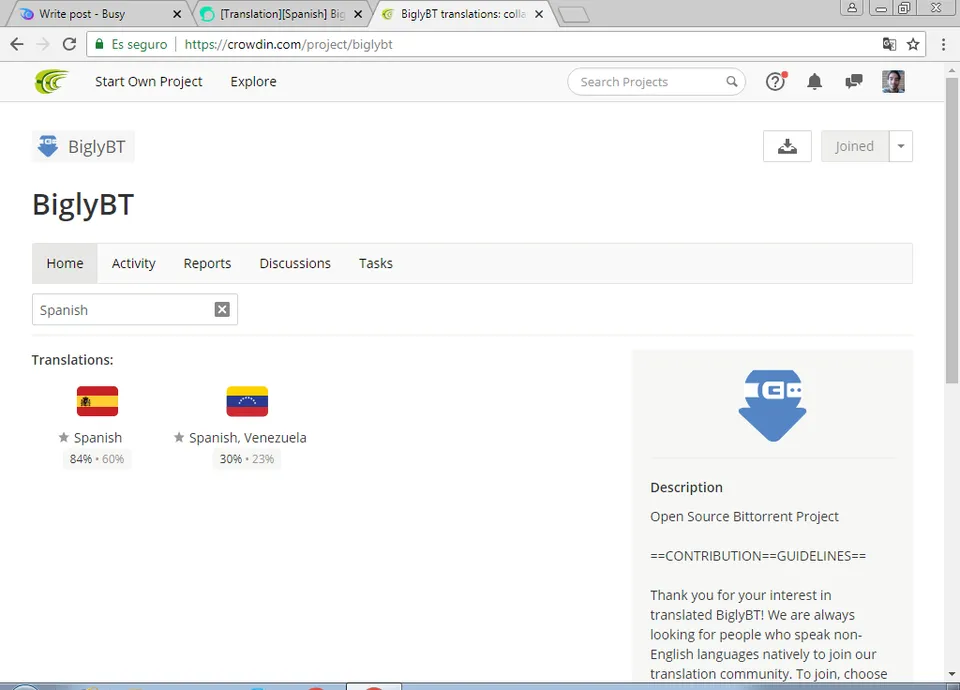Open the Spanish, Venezuela flag translation
The width and height of the screenshot is (960, 690).
(x=247, y=402)
